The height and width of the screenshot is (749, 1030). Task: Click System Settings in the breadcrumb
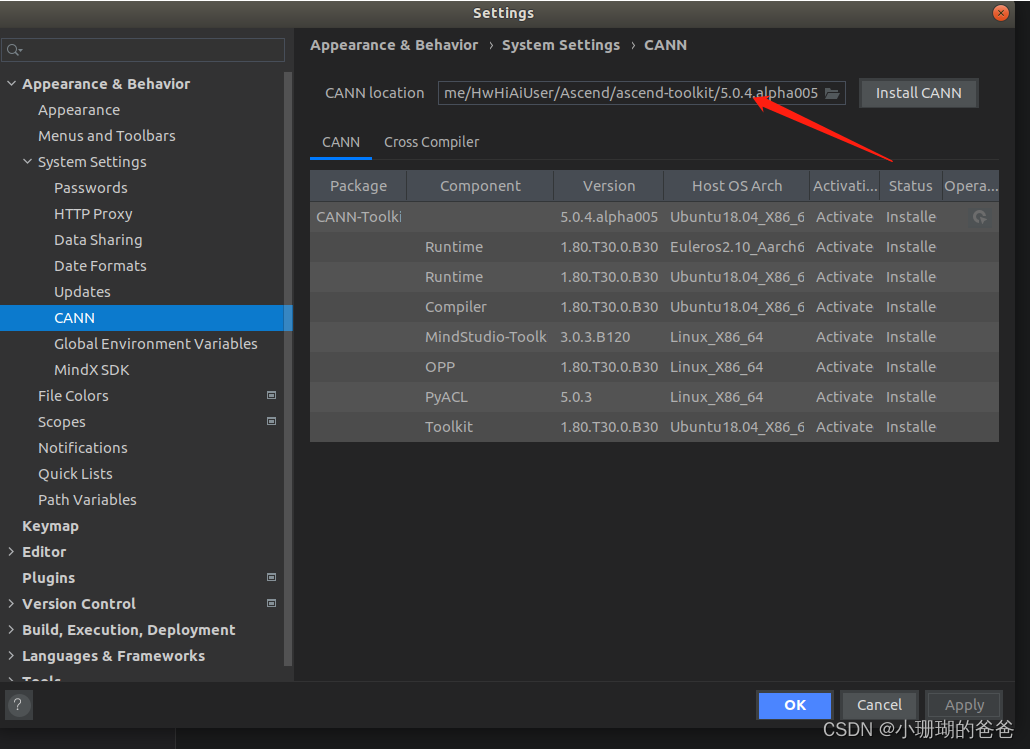pos(561,45)
